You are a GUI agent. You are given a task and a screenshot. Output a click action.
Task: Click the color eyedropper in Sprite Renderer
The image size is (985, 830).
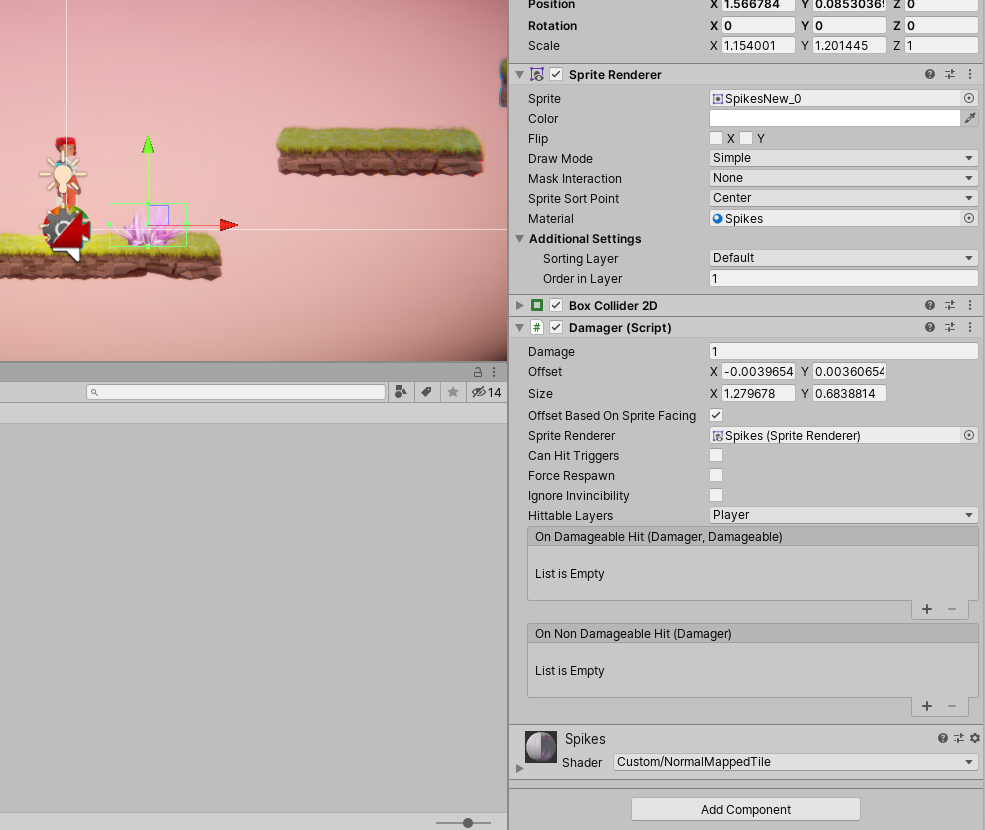coord(969,118)
